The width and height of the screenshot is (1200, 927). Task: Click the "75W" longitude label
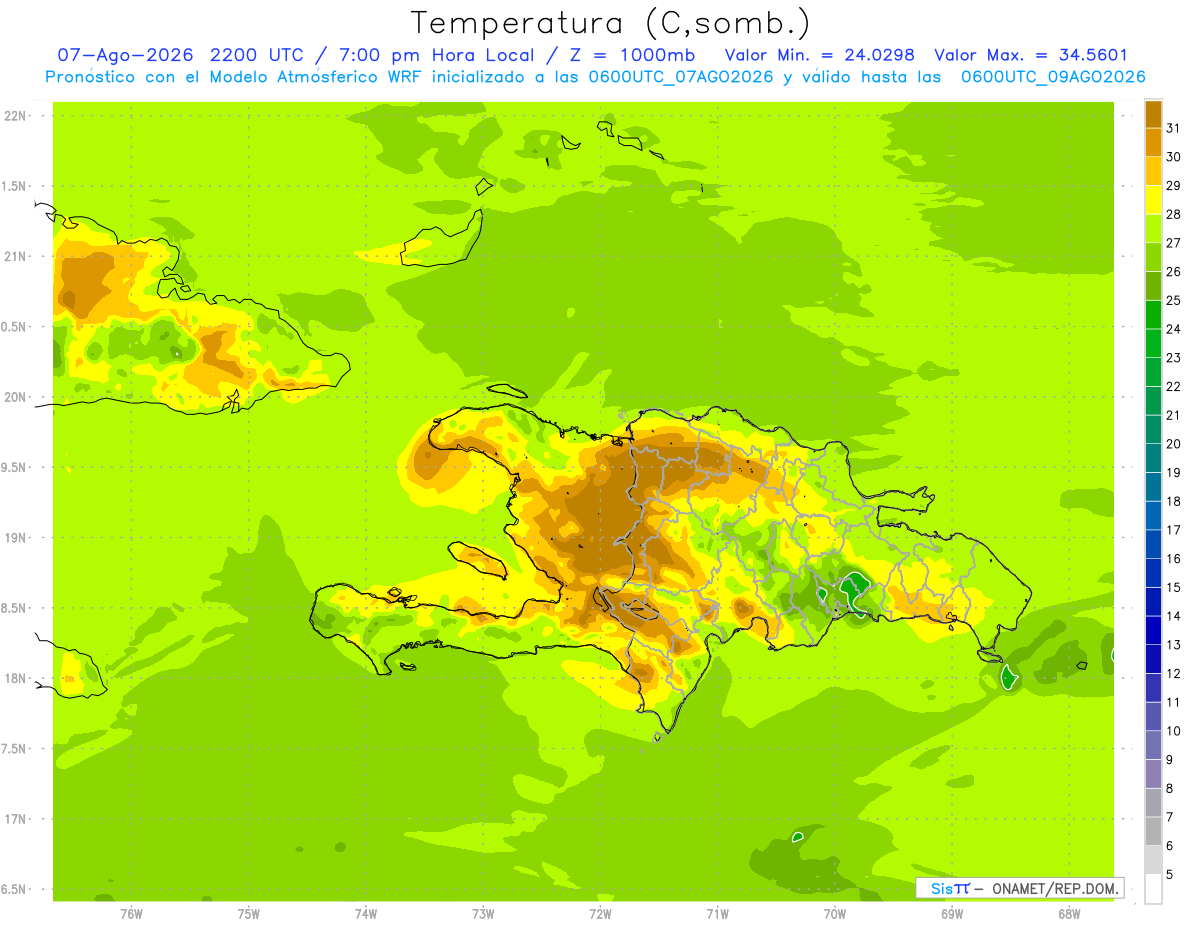(249, 914)
